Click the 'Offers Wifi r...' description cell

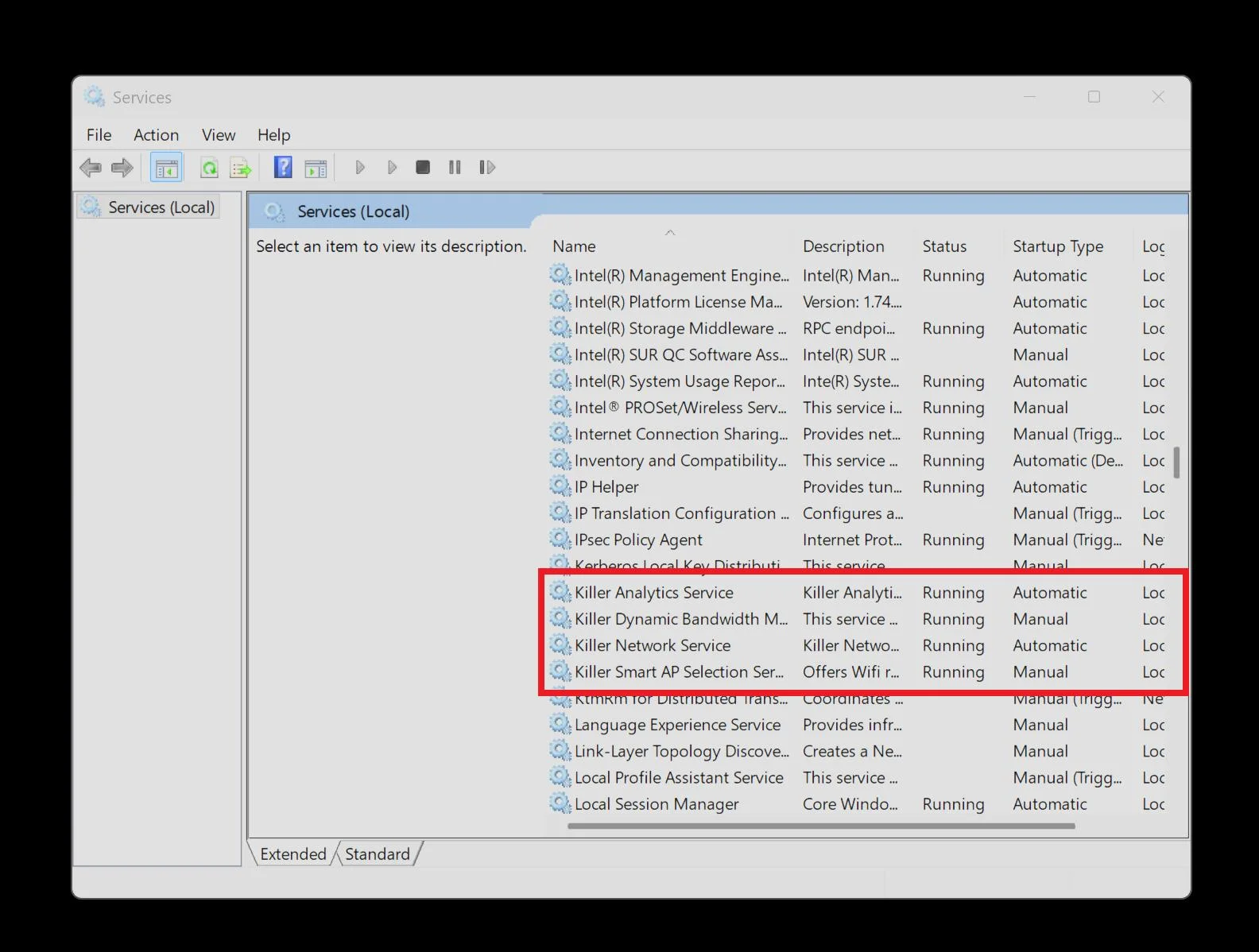point(850,671)
